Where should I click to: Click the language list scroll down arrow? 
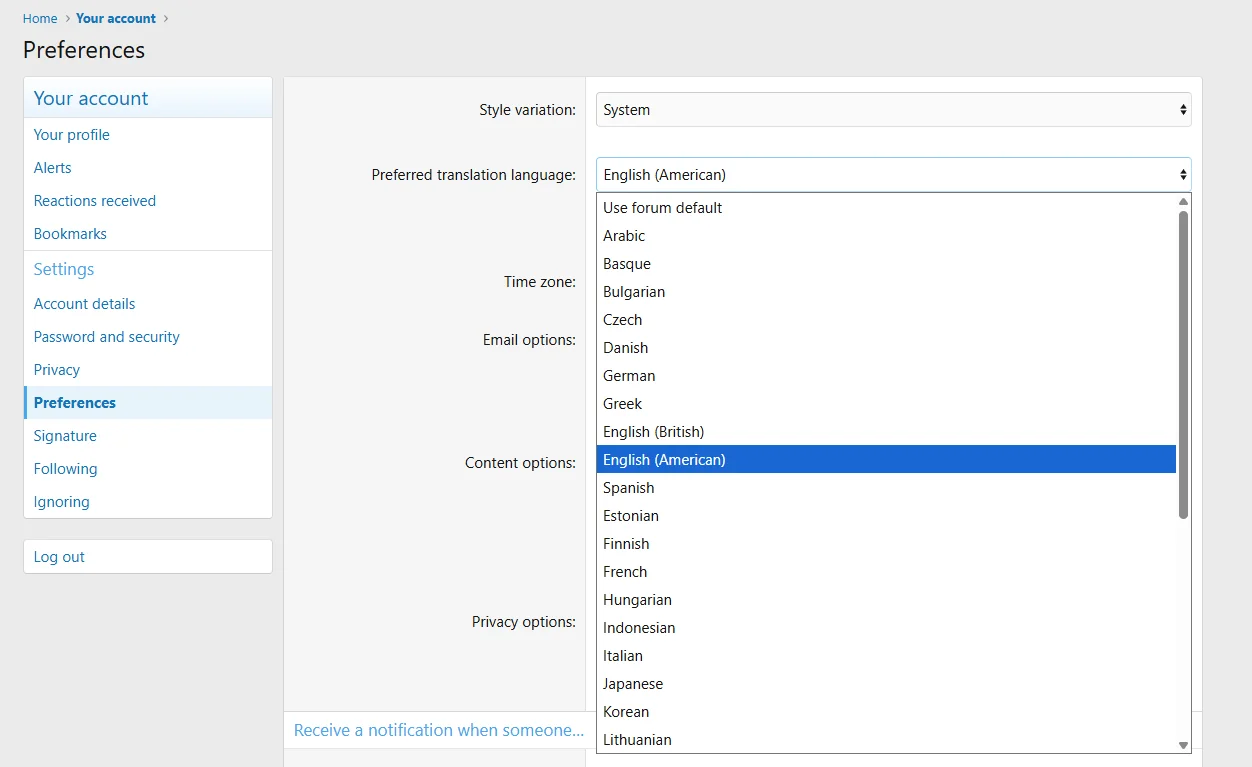[1183, 745]
